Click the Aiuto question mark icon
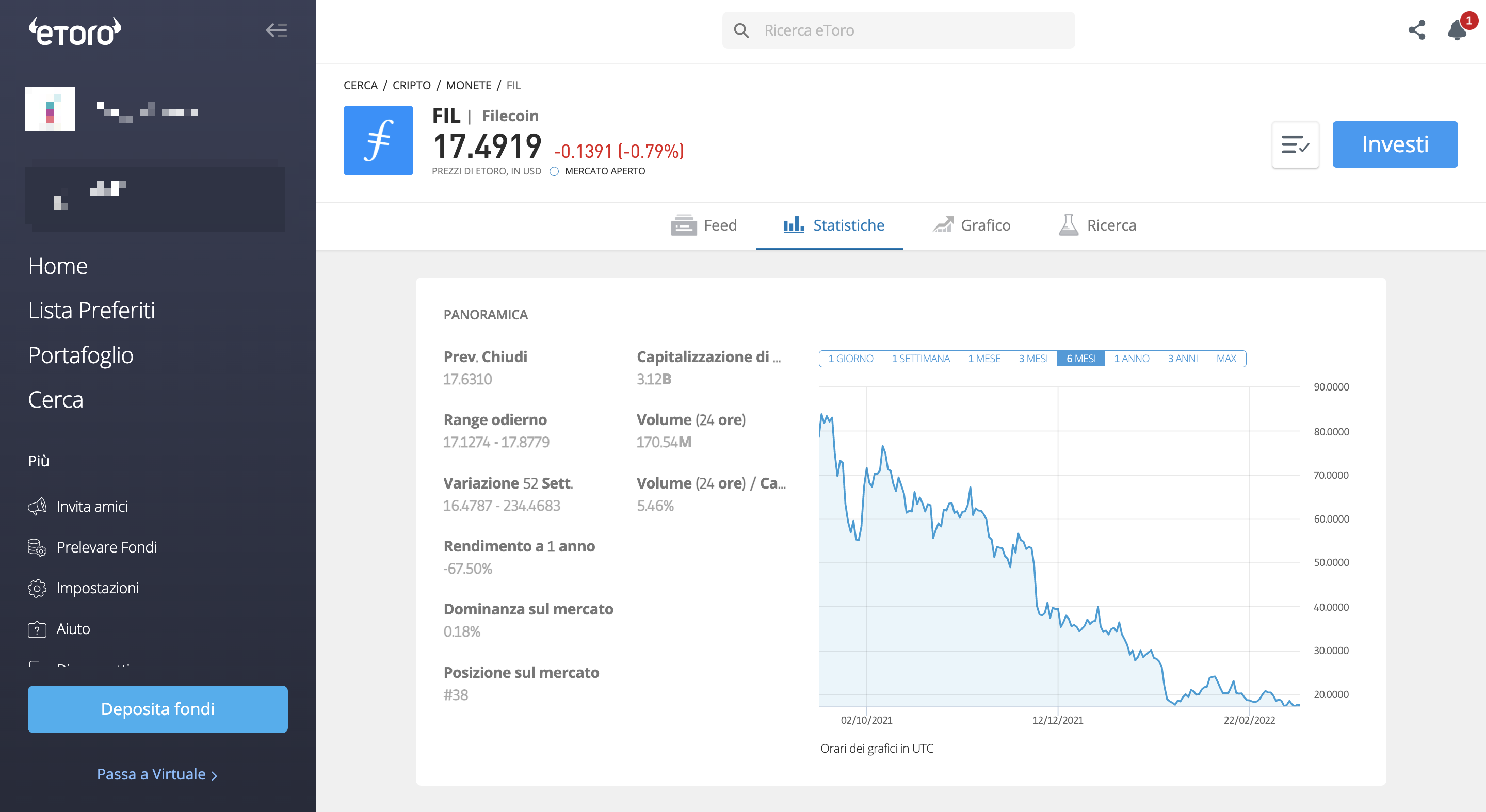Viewport: 1486px width, 812px height. click(x=37, y=629)
